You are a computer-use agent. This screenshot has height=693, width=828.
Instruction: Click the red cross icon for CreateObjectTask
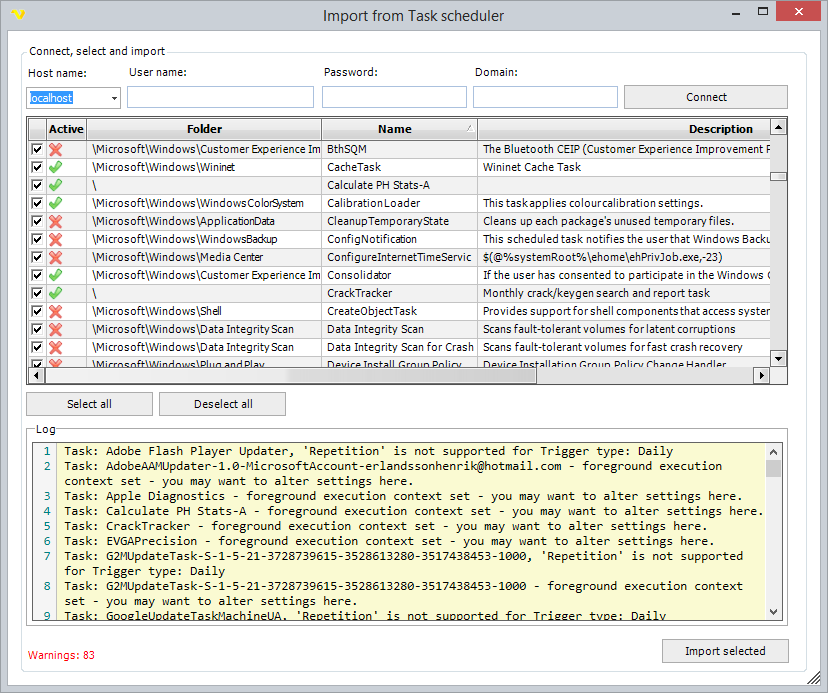tap(58, 311)
